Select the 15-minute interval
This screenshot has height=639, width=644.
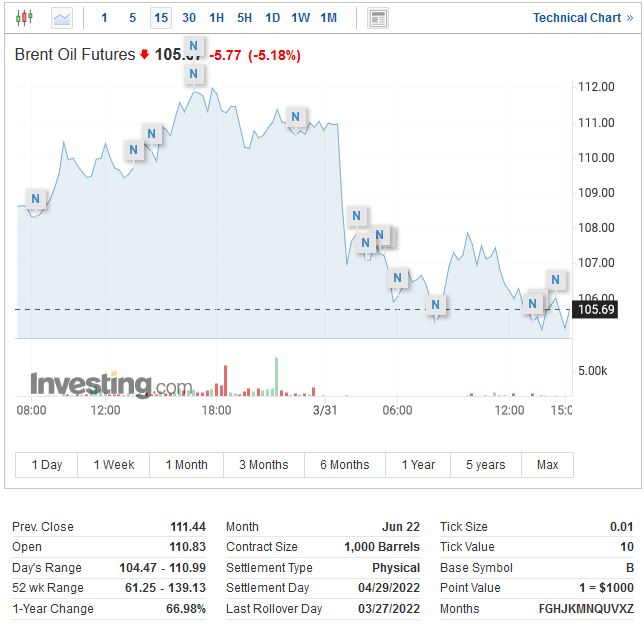click(161, 18)
